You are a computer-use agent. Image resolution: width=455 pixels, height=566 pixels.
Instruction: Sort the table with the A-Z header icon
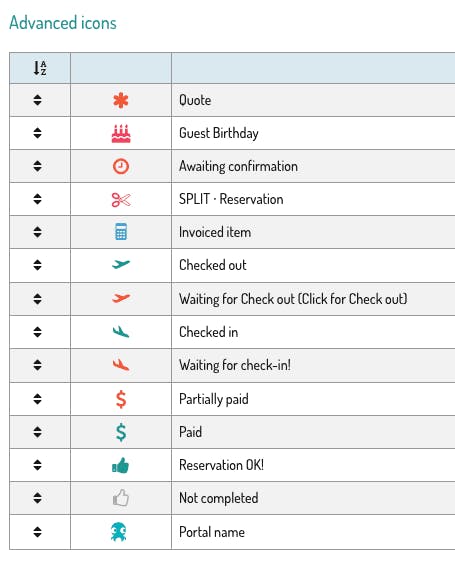[40, 68]
